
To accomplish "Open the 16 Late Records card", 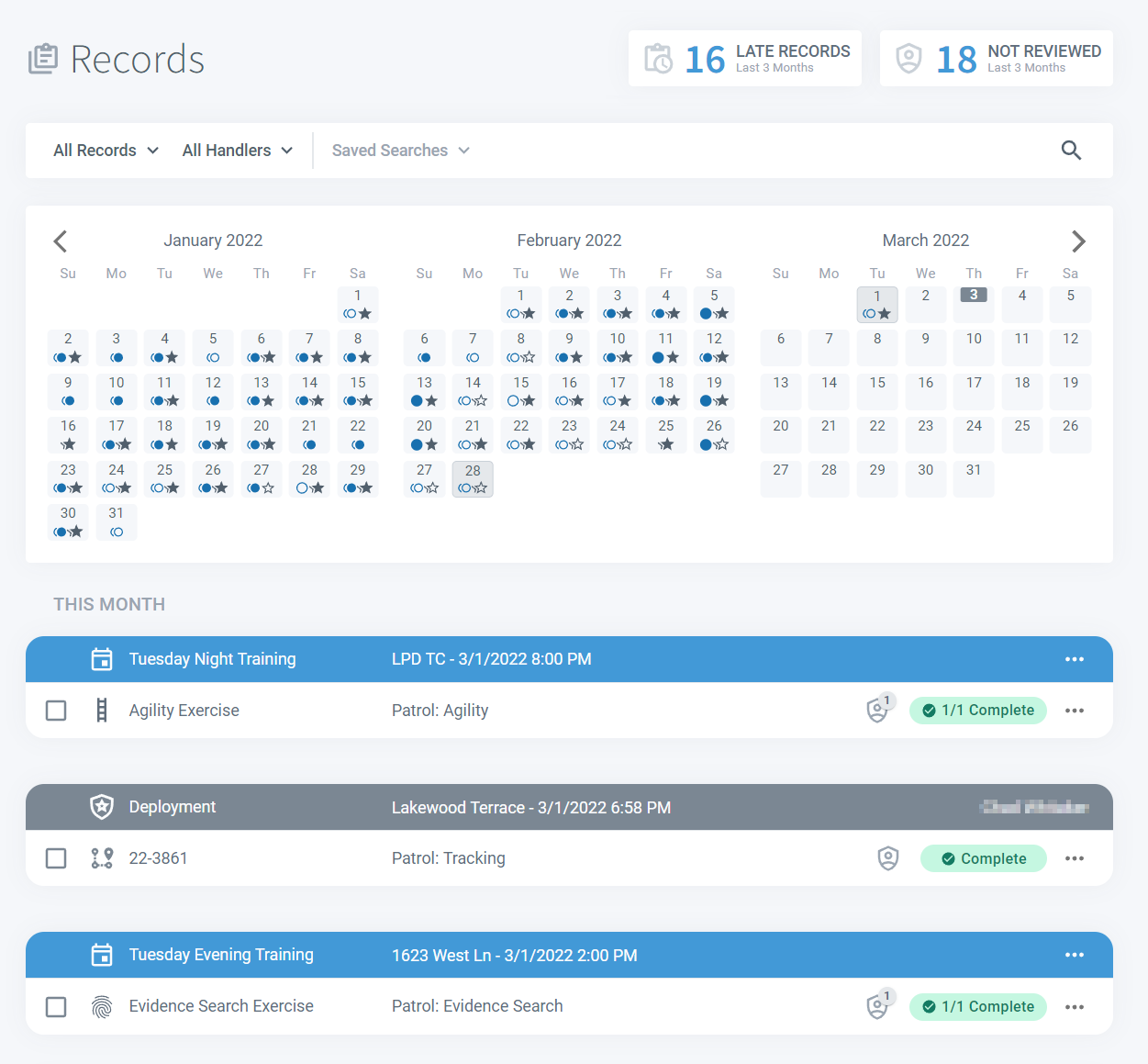I will coord(745,59).
